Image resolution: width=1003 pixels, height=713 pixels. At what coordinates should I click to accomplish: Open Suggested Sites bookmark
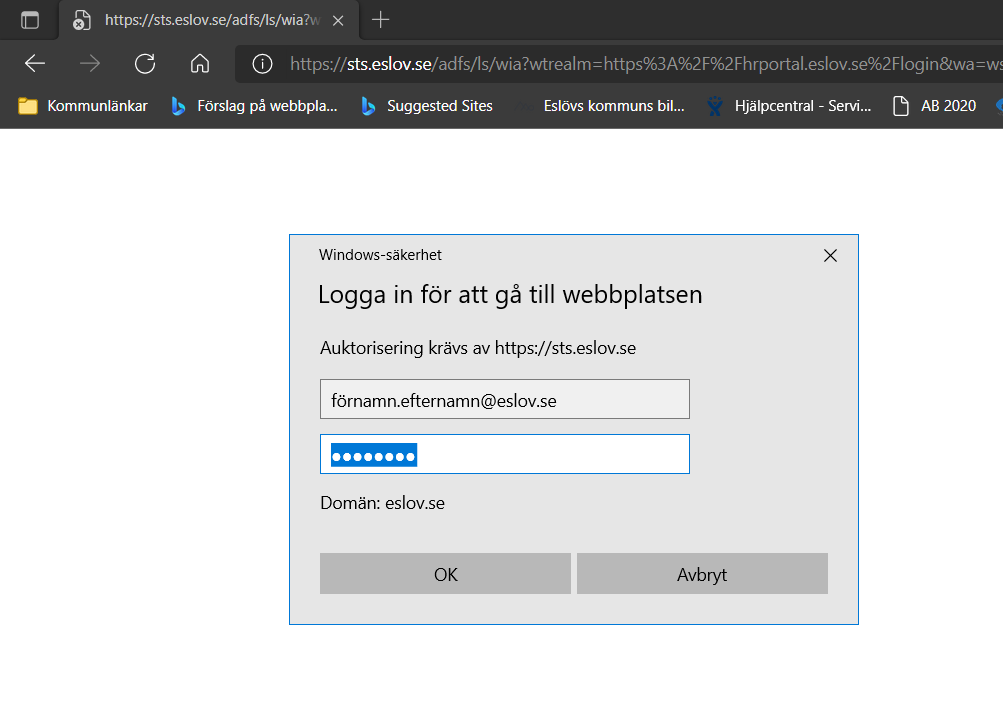427,106
